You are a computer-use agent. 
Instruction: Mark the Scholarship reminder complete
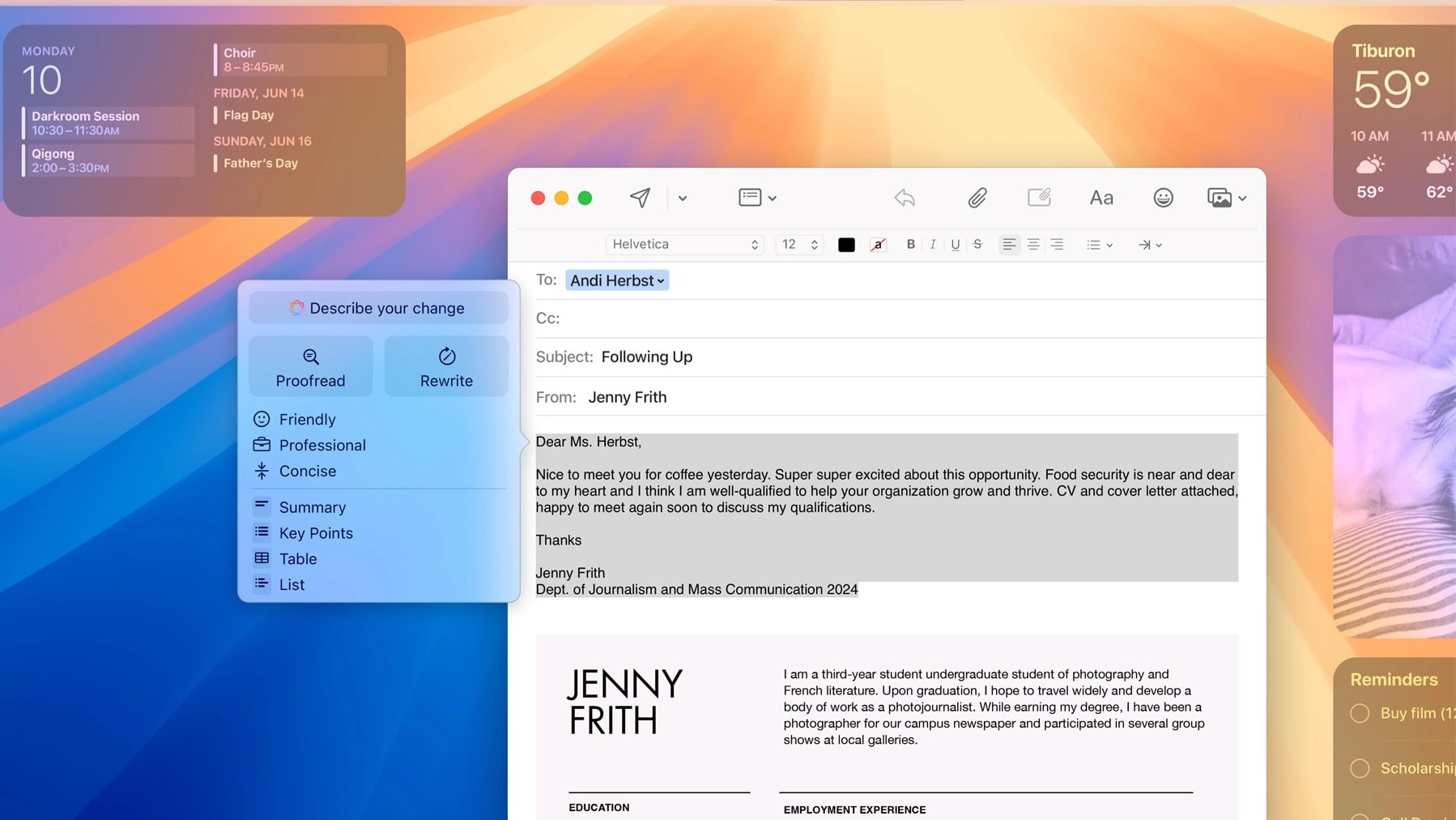click(x=1361, y=768)
